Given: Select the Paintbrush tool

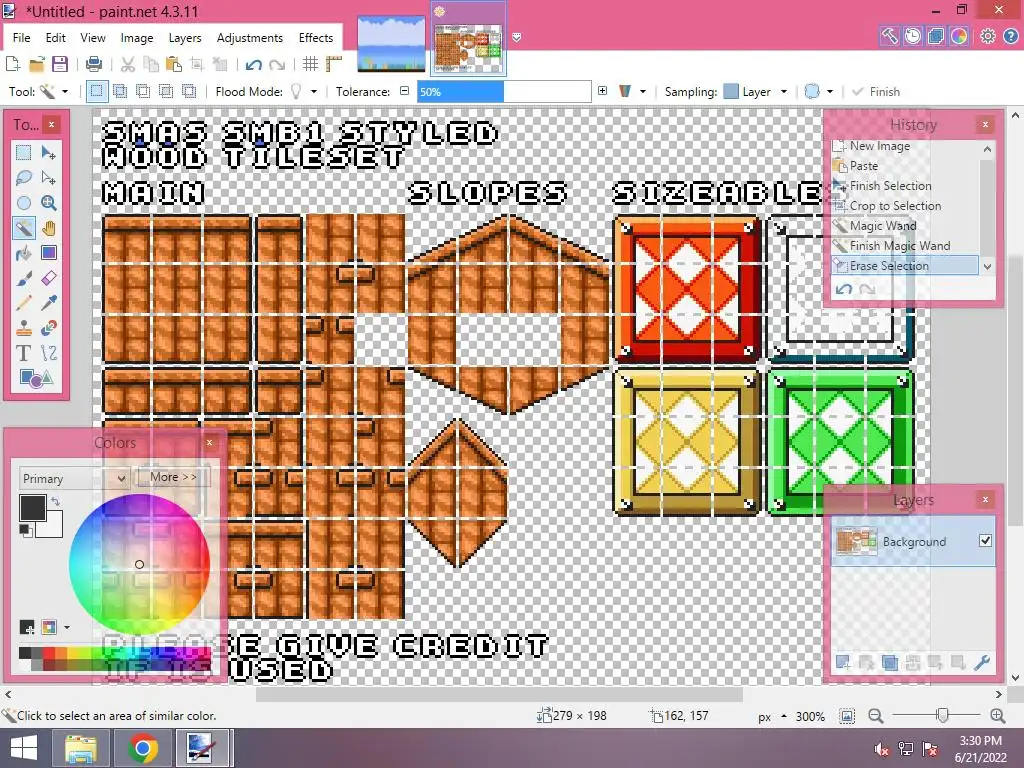Looking at the screenshot, I should click(24, 278).
